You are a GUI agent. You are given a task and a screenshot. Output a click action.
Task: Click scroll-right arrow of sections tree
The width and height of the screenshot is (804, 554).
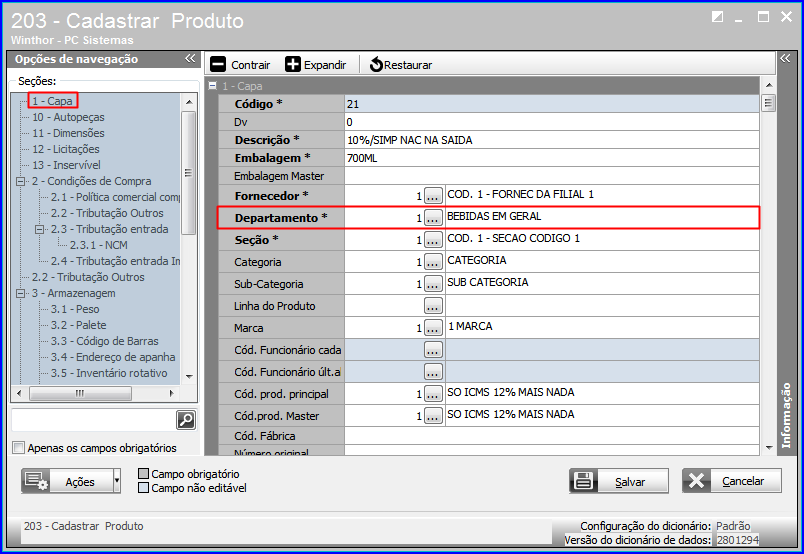tap(171, 393)
